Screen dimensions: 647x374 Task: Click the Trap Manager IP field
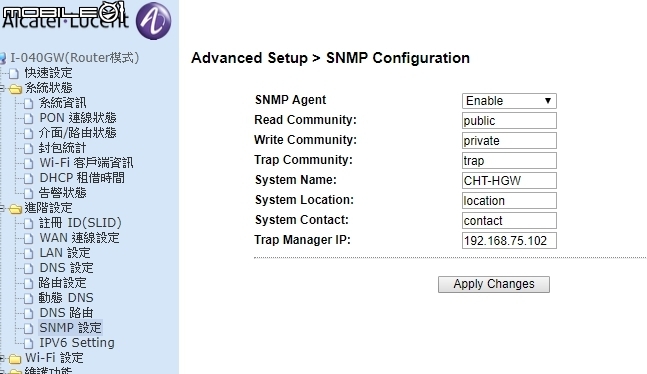point(509,241)
